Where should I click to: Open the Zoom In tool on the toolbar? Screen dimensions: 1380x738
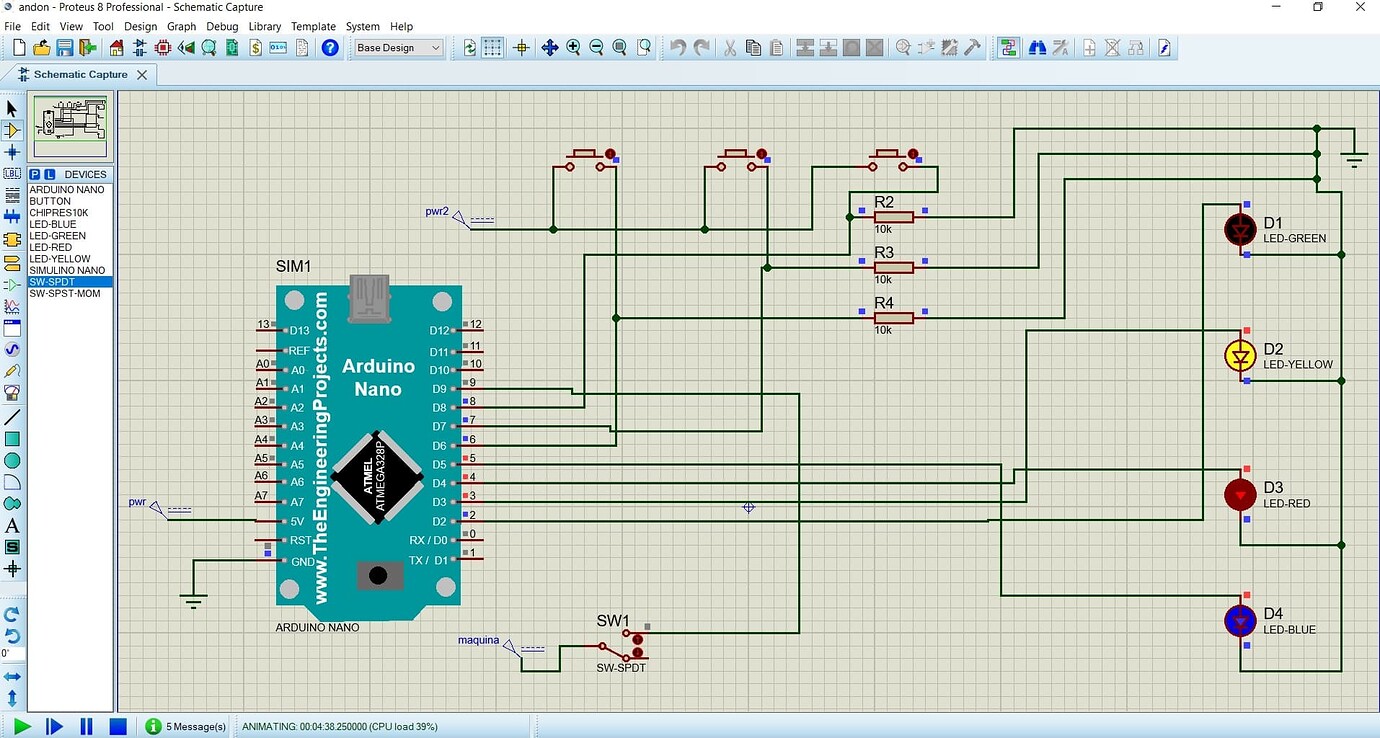click(x=571, y=47)
